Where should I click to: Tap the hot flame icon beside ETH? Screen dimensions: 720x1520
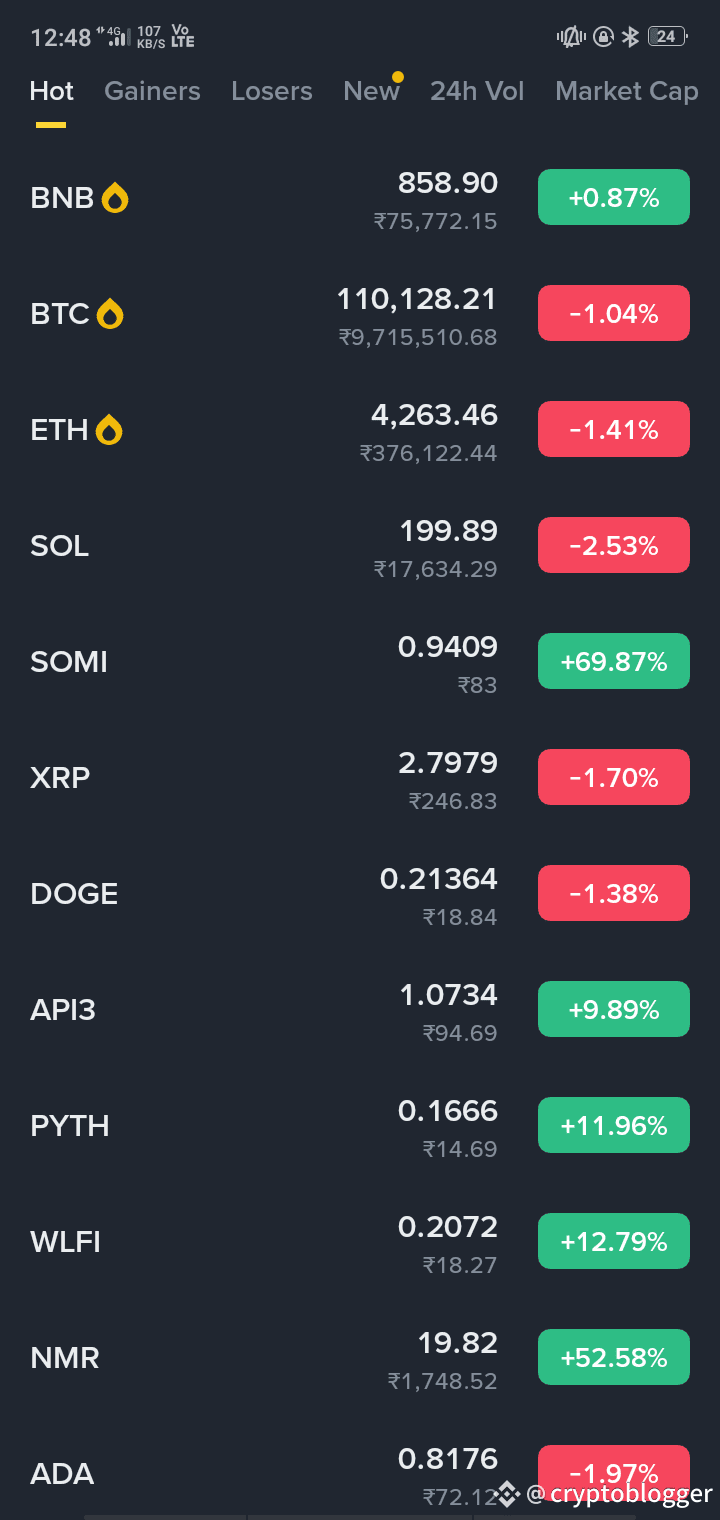tap(109, 430)
